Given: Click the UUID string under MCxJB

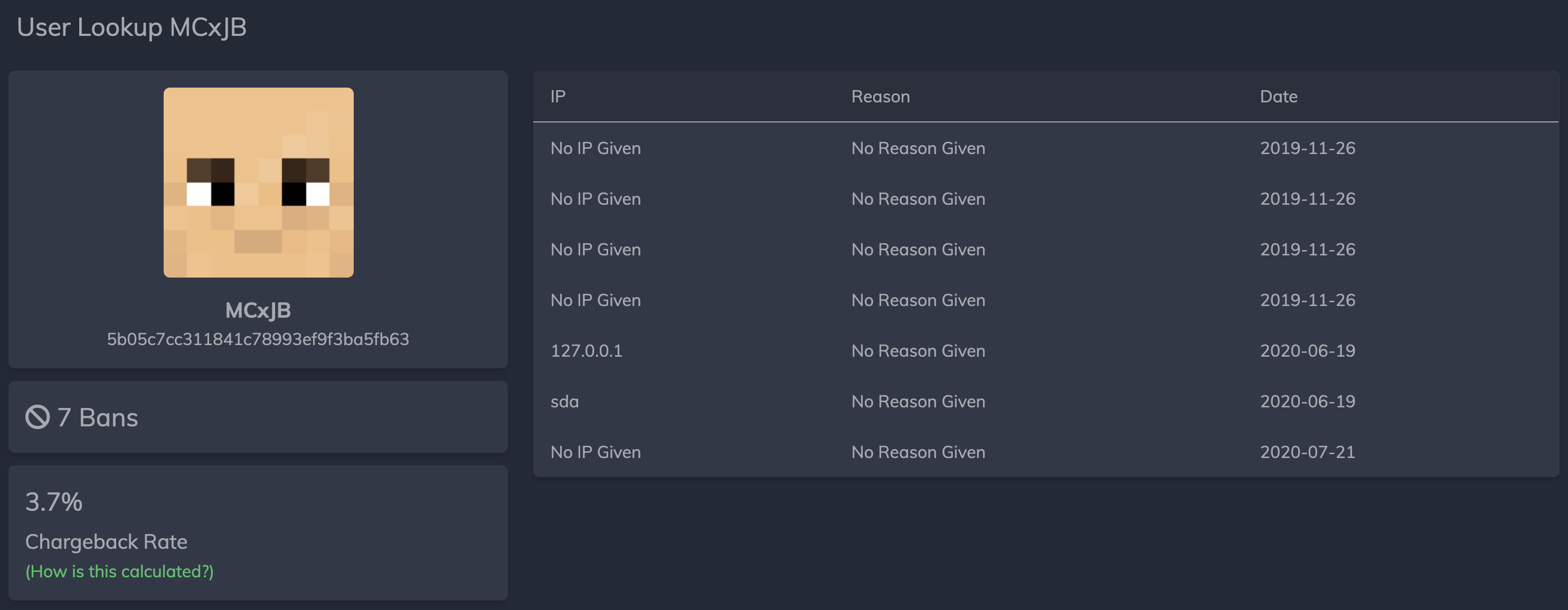Looking at the screenshot, I should pos(258,339).
